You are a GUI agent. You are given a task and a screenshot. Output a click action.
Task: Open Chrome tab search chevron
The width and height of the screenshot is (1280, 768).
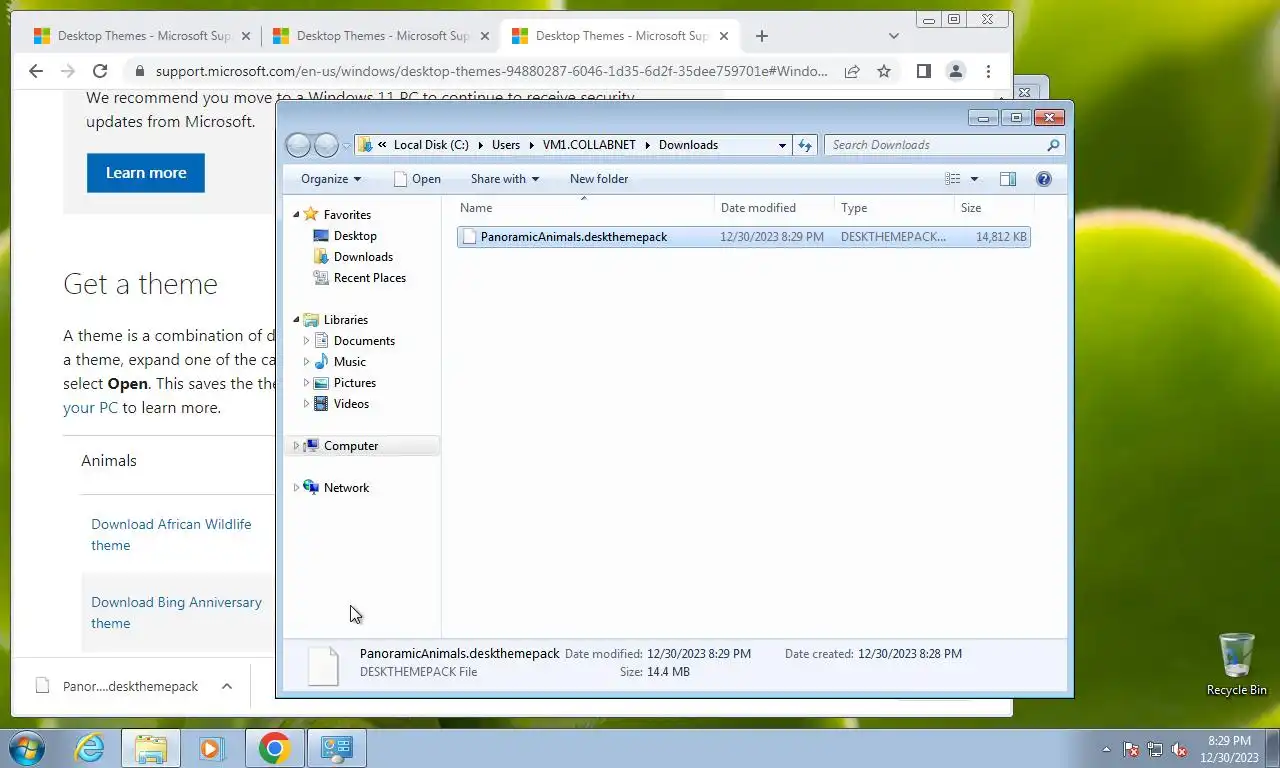893,36
